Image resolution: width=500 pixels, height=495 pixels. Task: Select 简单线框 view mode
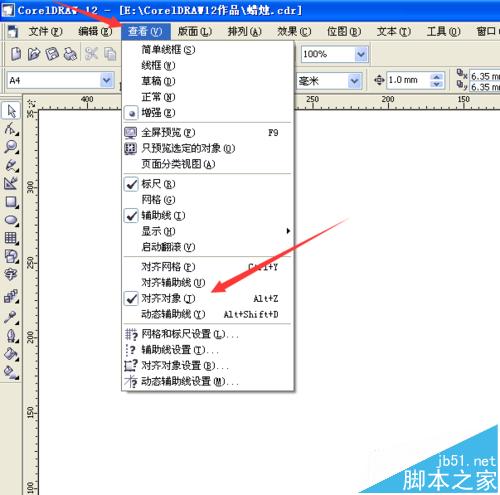tap(208, 50)
